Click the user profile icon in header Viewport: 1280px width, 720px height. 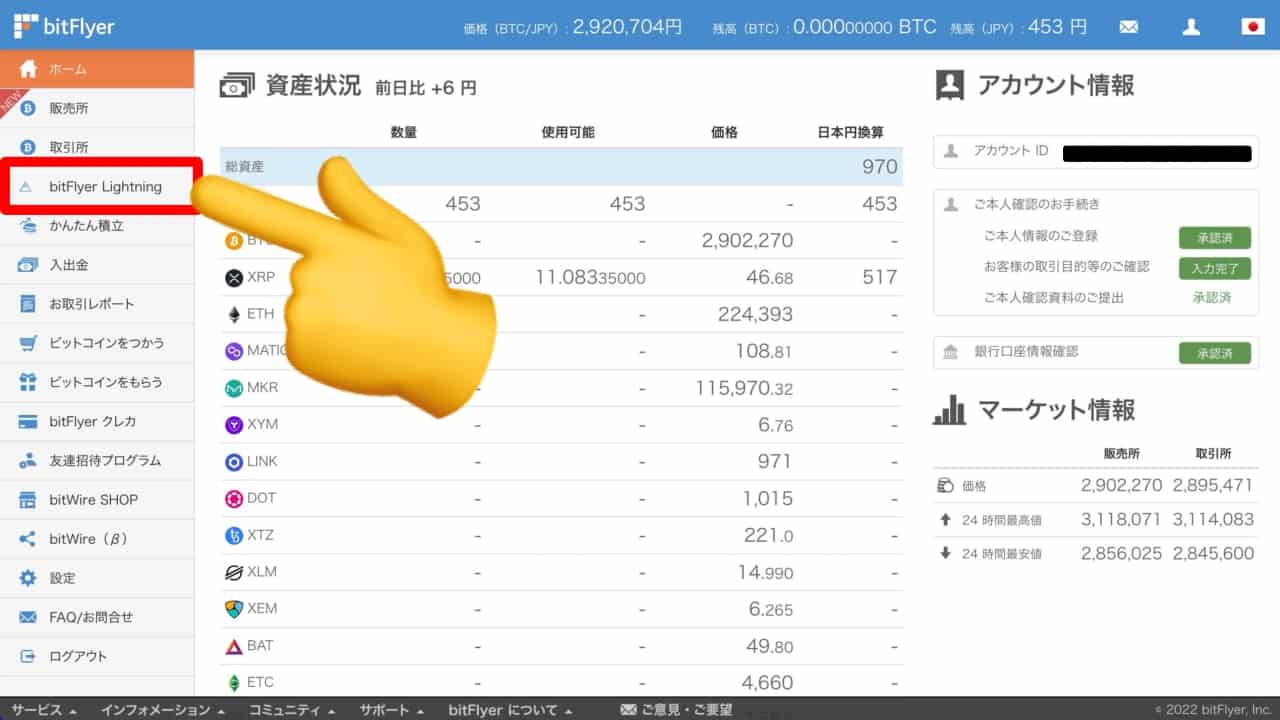pos(1191,27)
